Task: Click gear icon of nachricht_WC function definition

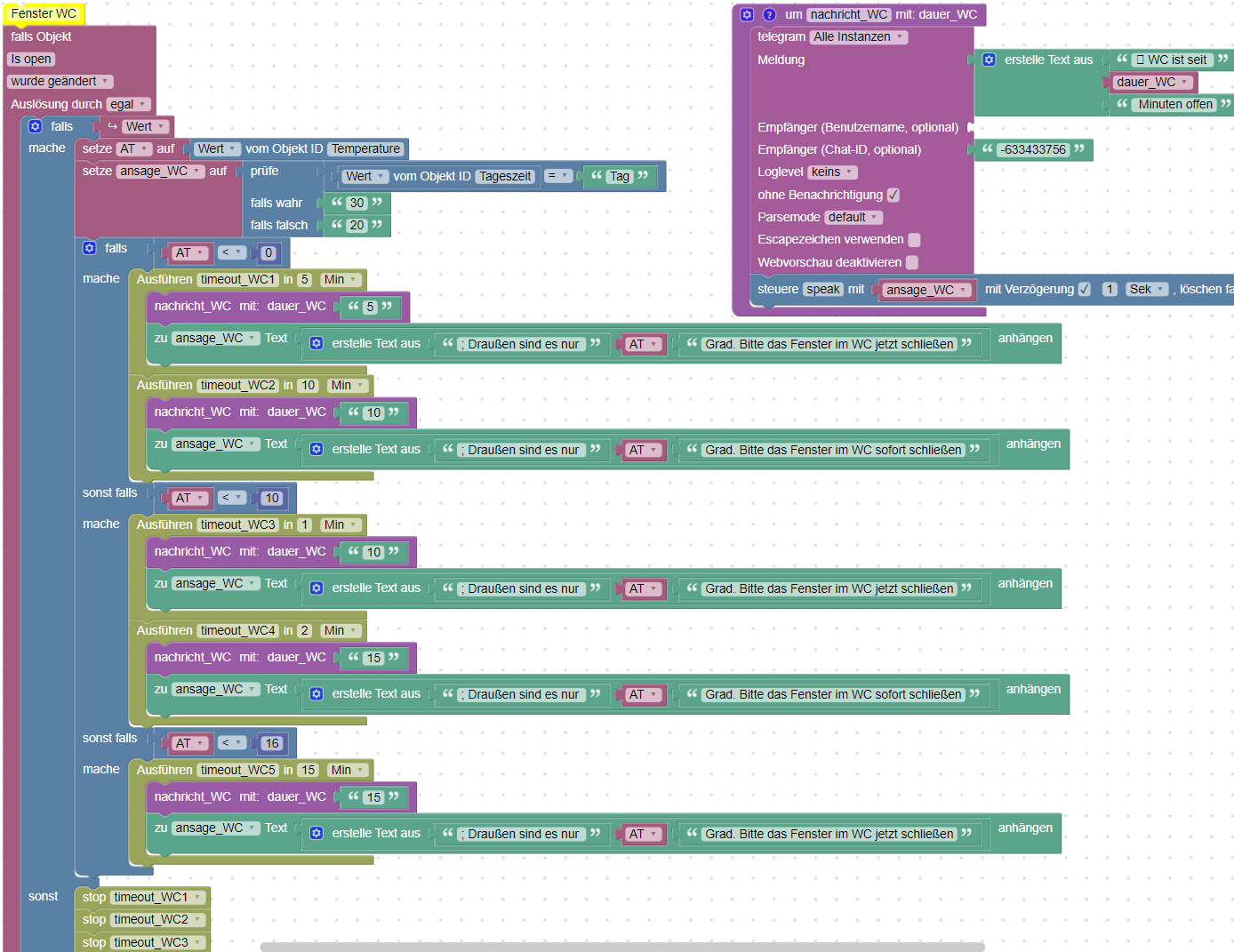Action: (x=747, y=14)
